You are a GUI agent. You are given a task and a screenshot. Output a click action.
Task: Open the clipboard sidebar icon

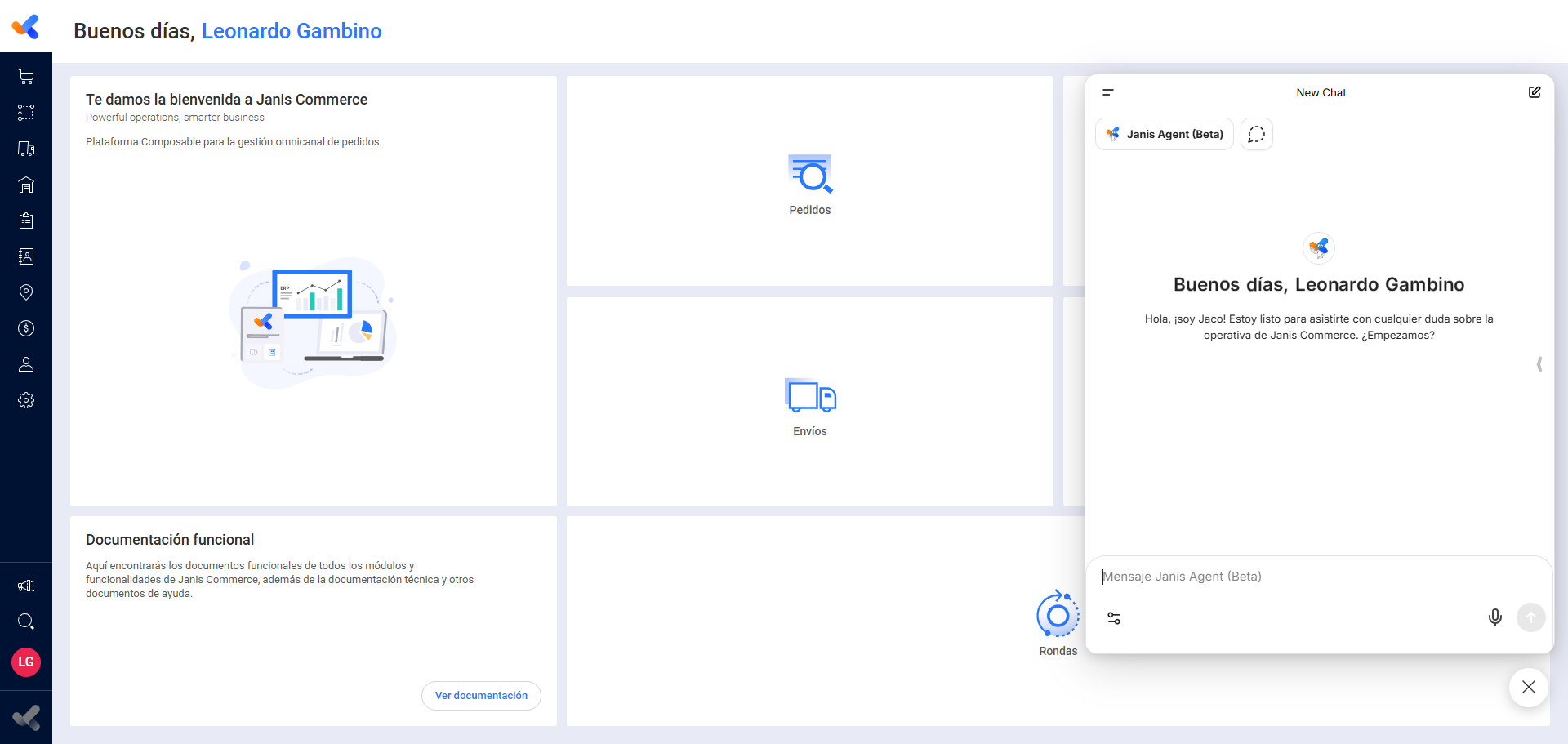pos(26,221)
